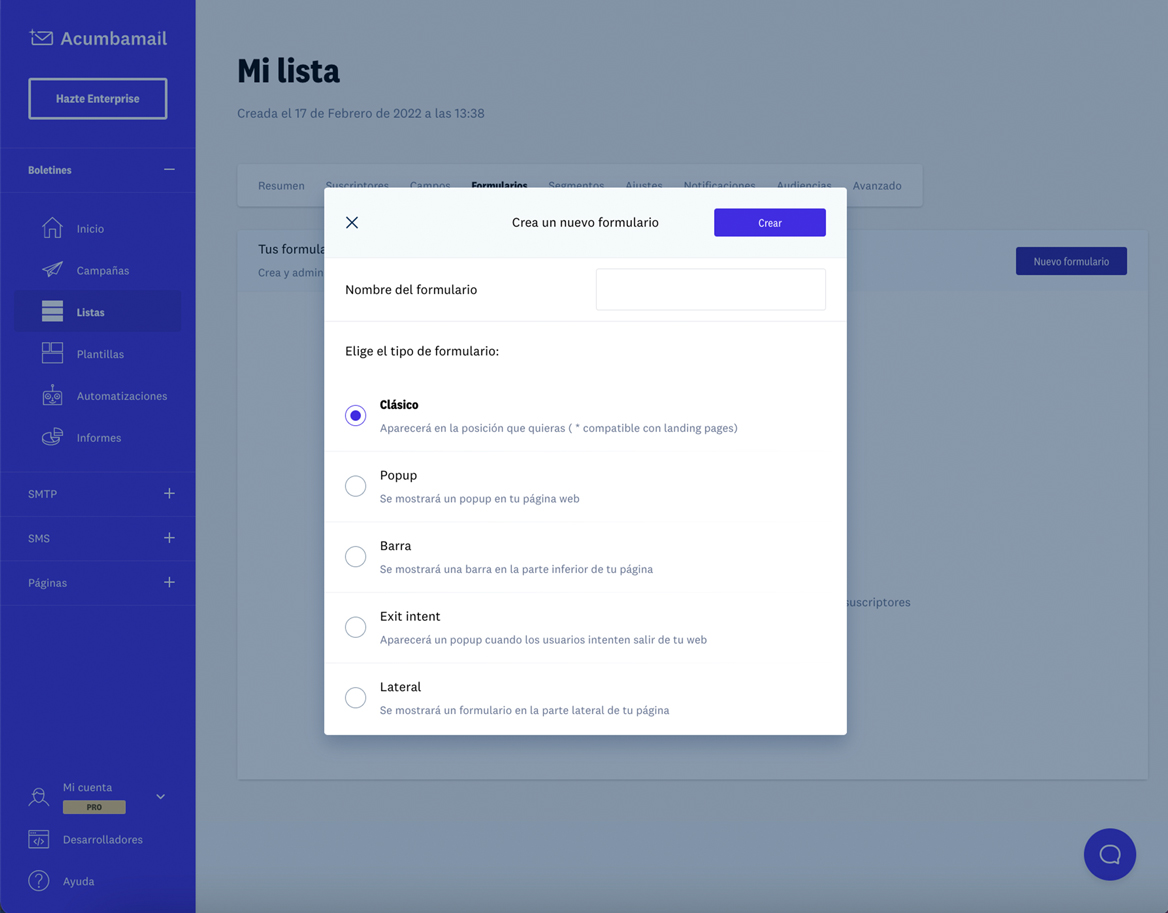1168x913 pixels.
Task: Click the Informes pie chart icon
Action: [52, 437]
